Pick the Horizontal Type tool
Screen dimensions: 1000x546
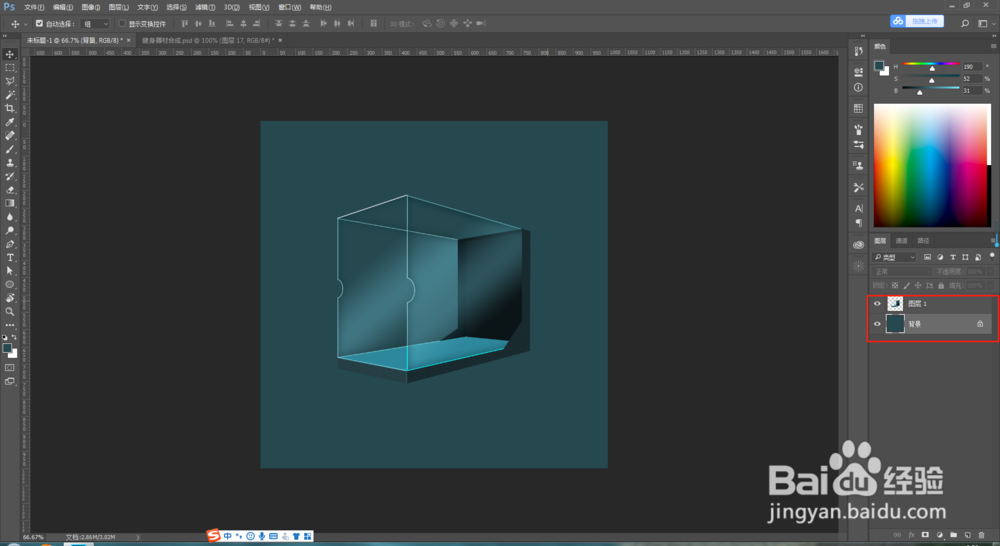(10, 258)
